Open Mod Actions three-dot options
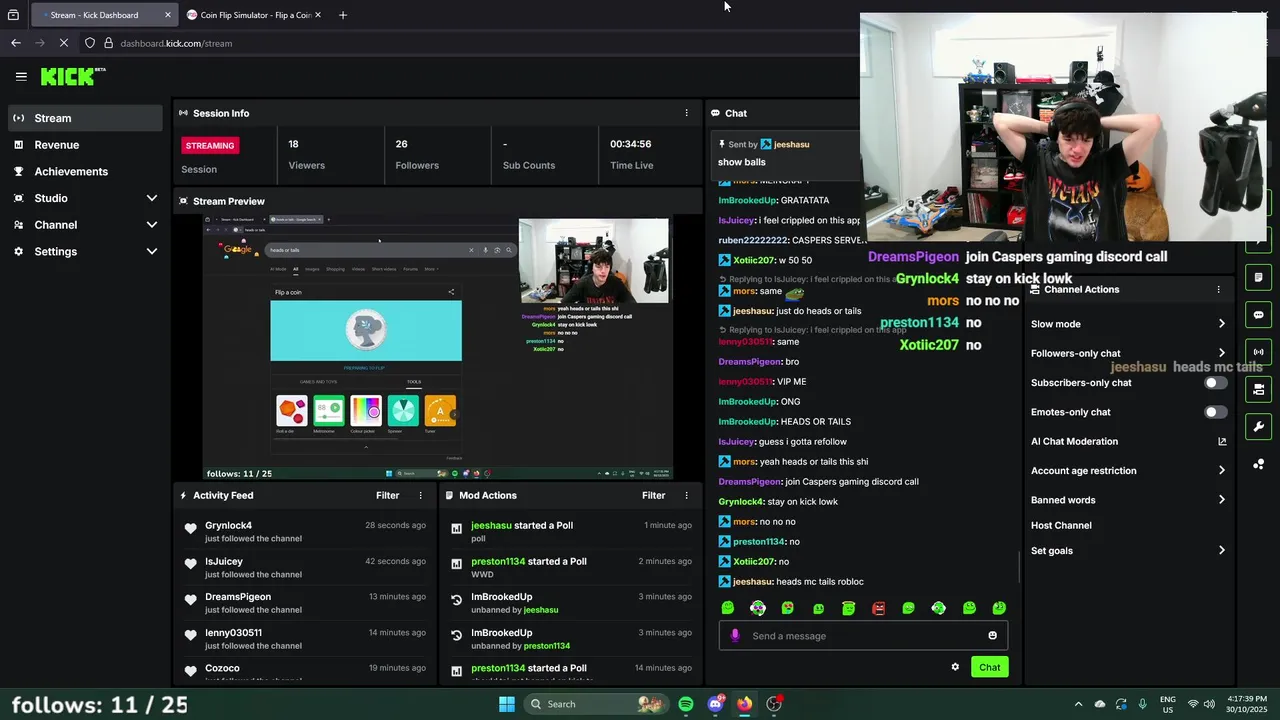The image size is (1280, 720). tap(686, 495)
